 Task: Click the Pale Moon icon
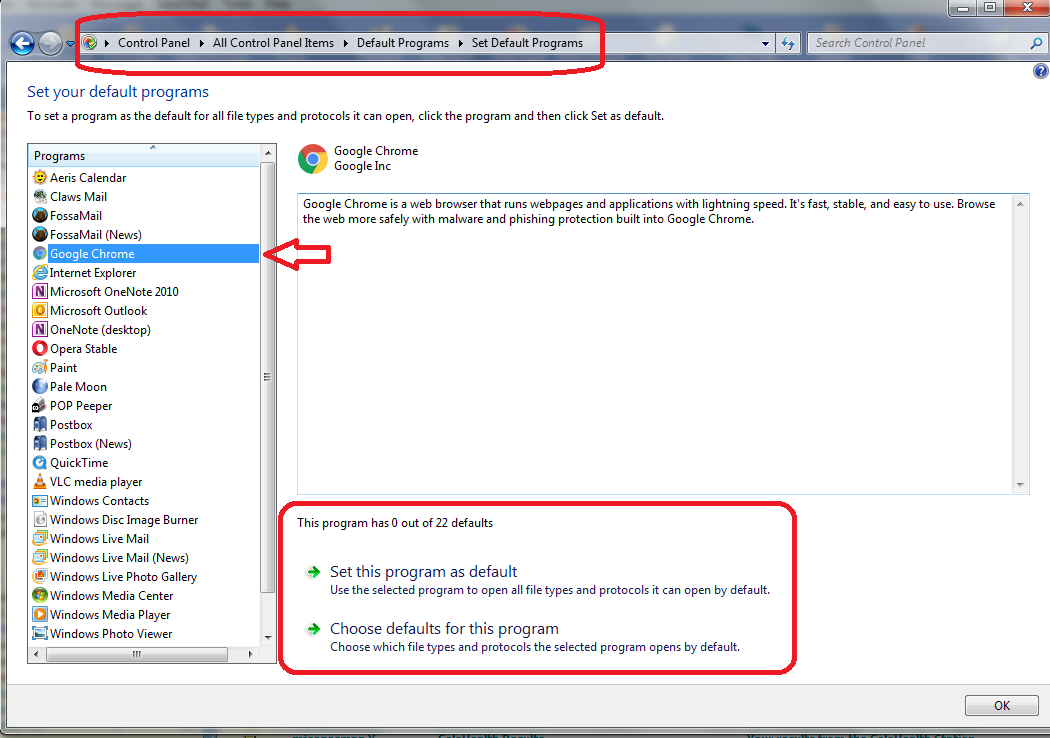click(40, 386)
